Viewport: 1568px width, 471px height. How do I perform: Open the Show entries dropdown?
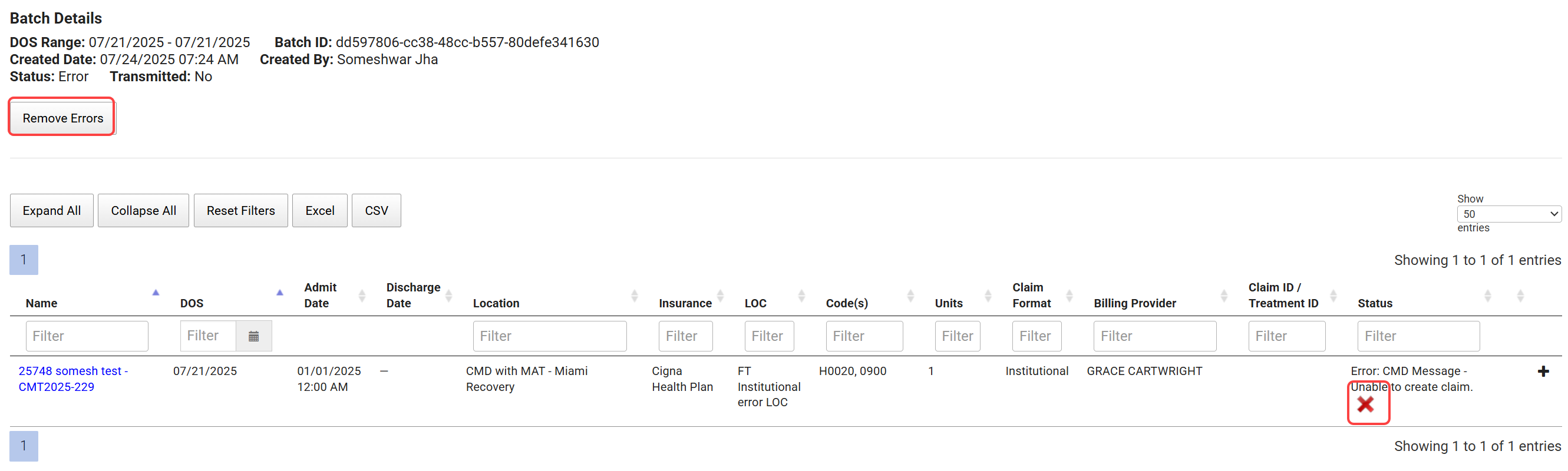point(1508,214)
